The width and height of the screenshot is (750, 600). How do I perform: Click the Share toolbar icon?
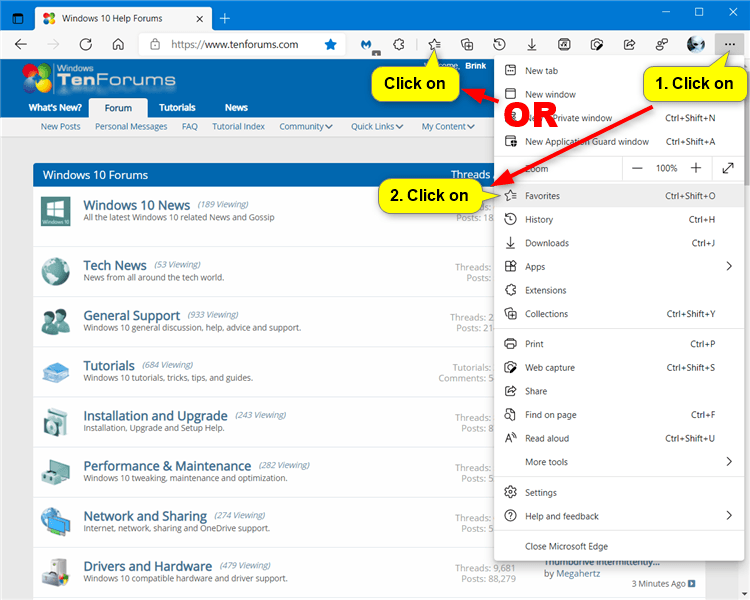[x=629, y=44]
